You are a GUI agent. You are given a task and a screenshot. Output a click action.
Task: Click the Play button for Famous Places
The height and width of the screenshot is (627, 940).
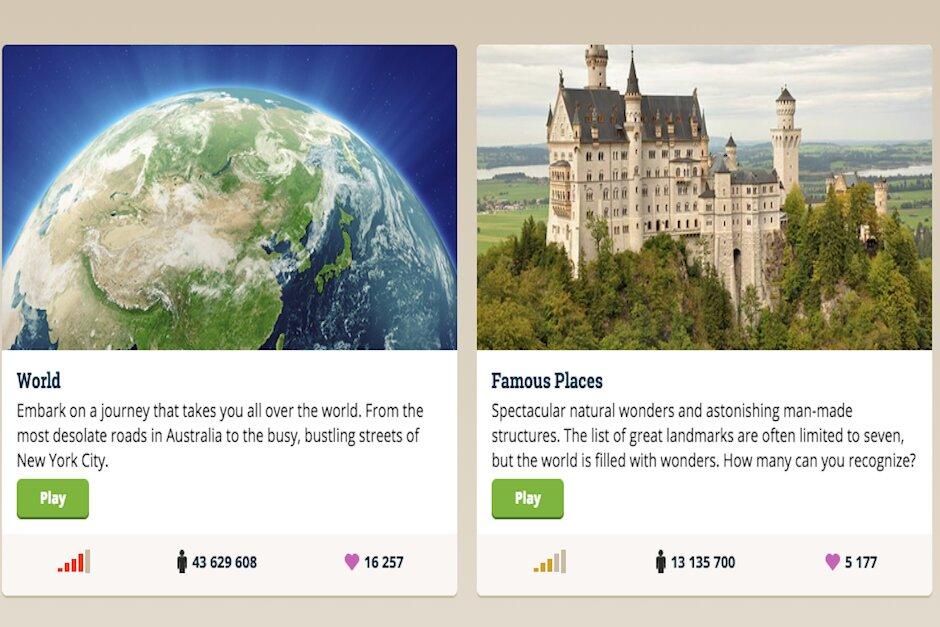[x=527, y=498]
